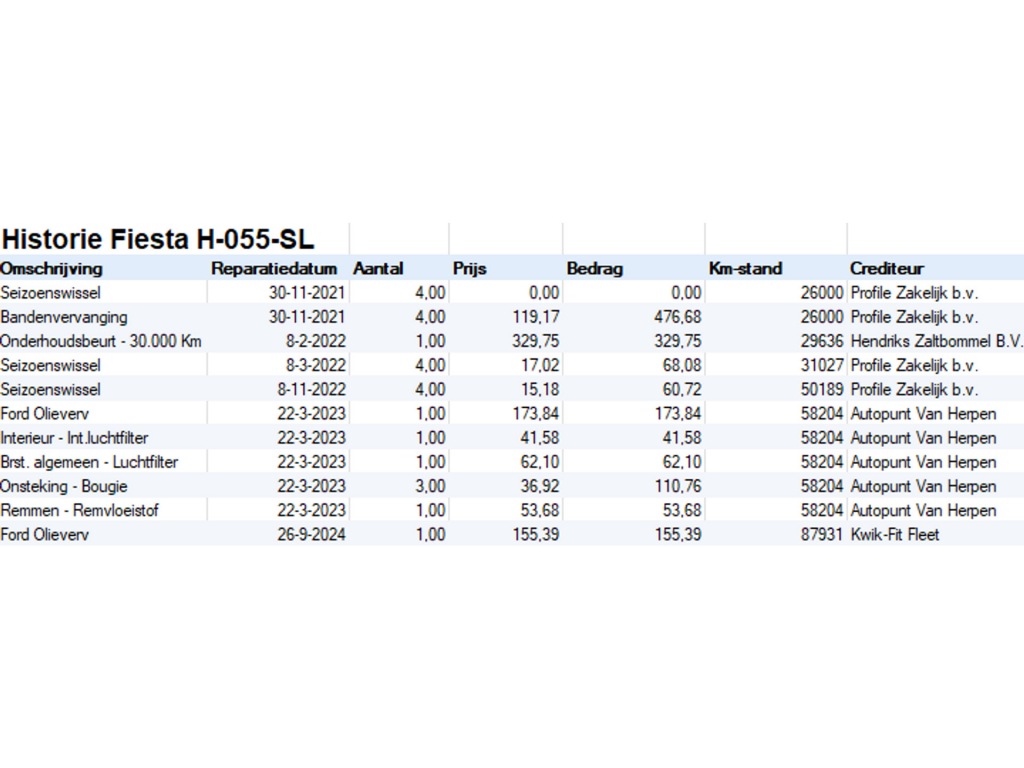Click the Crediteur column header

(x=886, y=268)
